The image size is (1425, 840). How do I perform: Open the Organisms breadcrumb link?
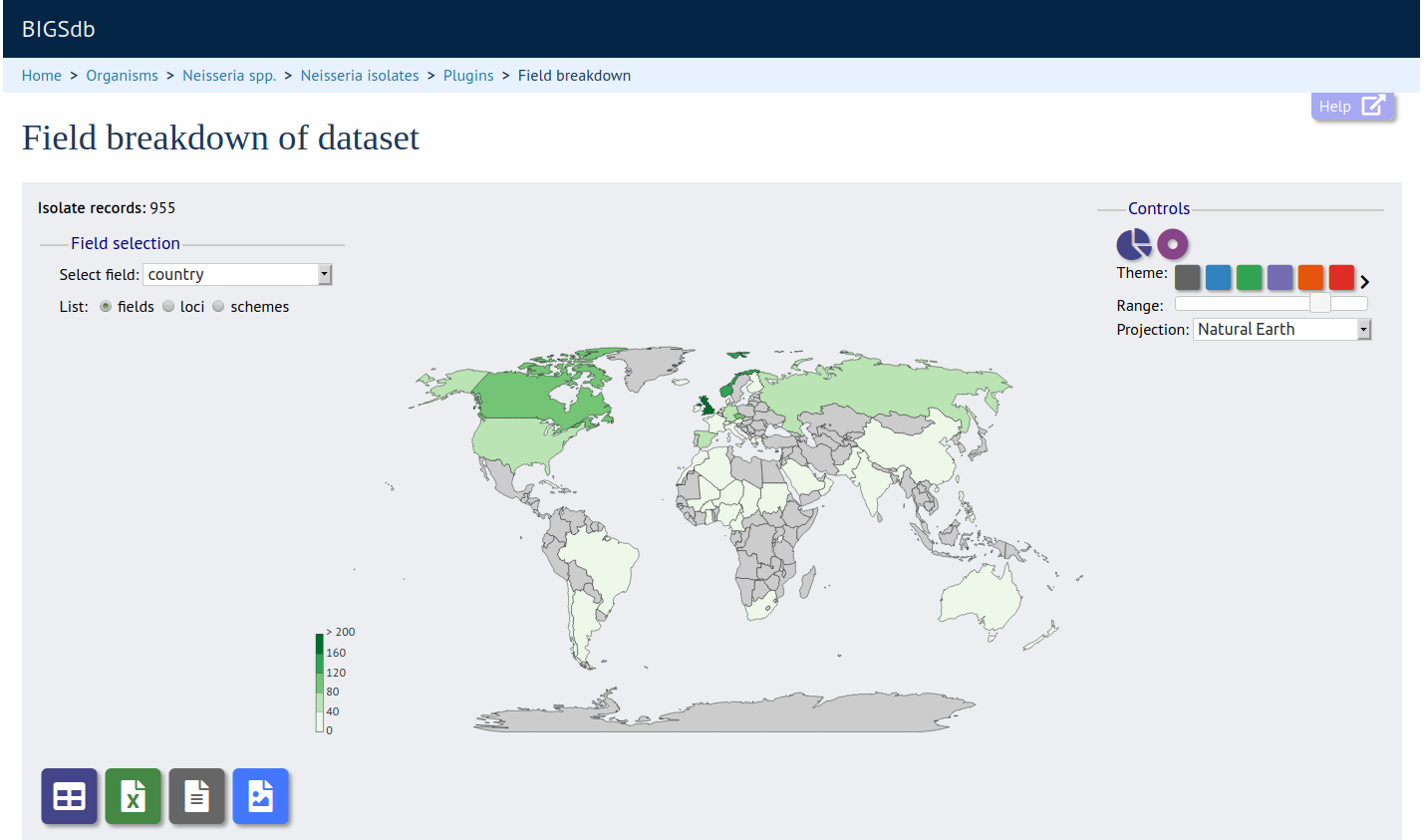122,76
